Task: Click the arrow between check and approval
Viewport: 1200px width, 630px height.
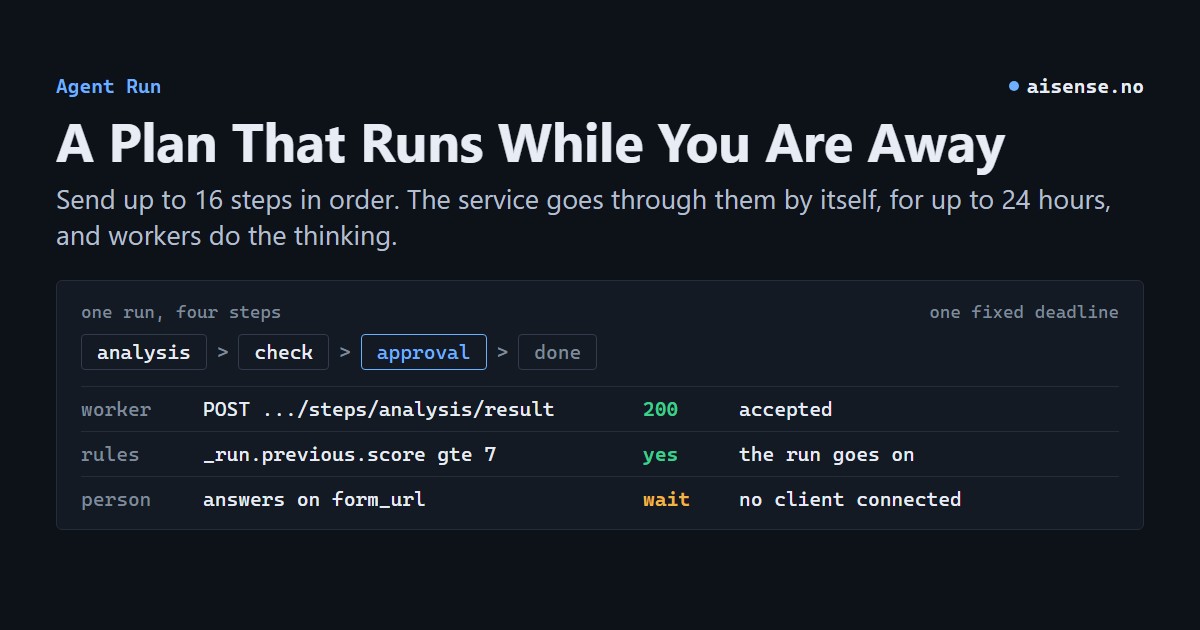Action: [x=345, y=352]
